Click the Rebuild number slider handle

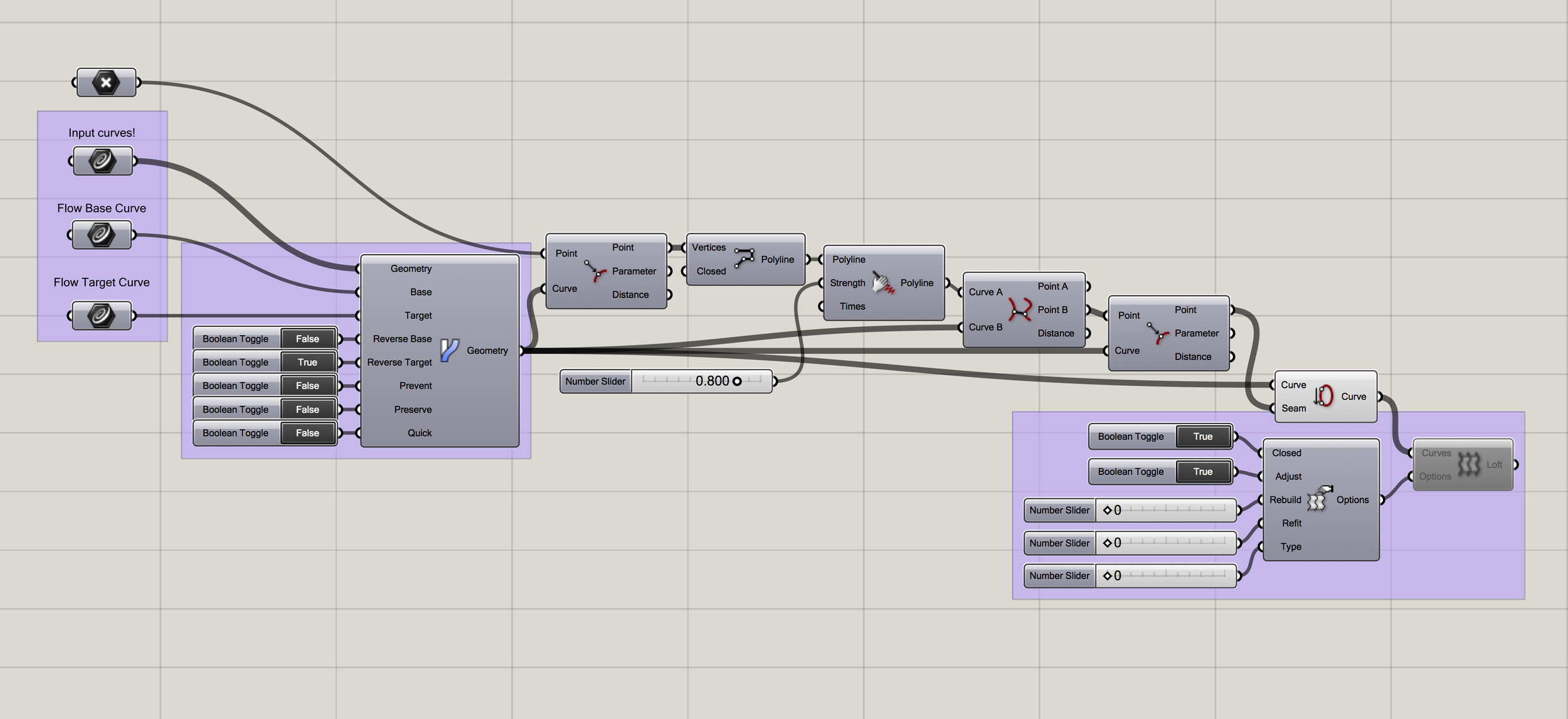click(1107, 511)
